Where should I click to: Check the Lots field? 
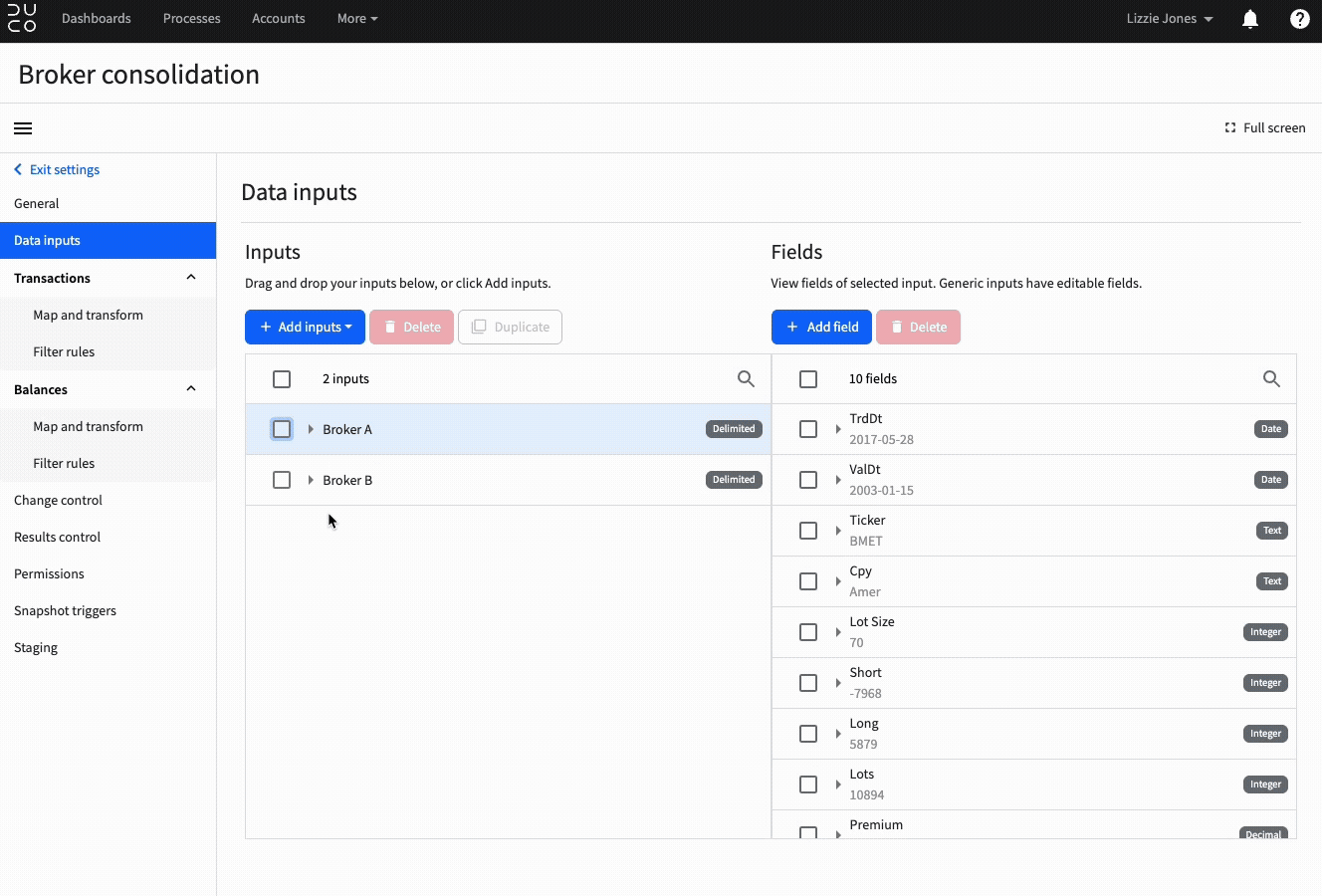pyautogui.click(x=808, y=784)
